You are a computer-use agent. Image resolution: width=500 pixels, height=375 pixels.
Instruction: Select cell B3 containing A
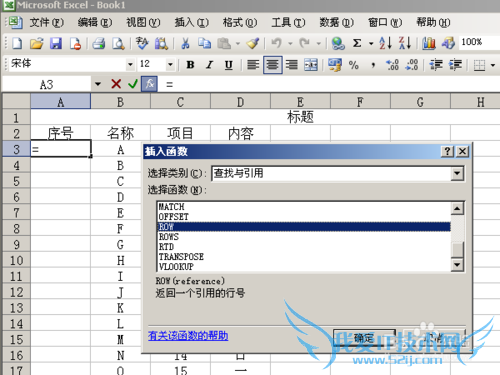[x=120, y=150]
